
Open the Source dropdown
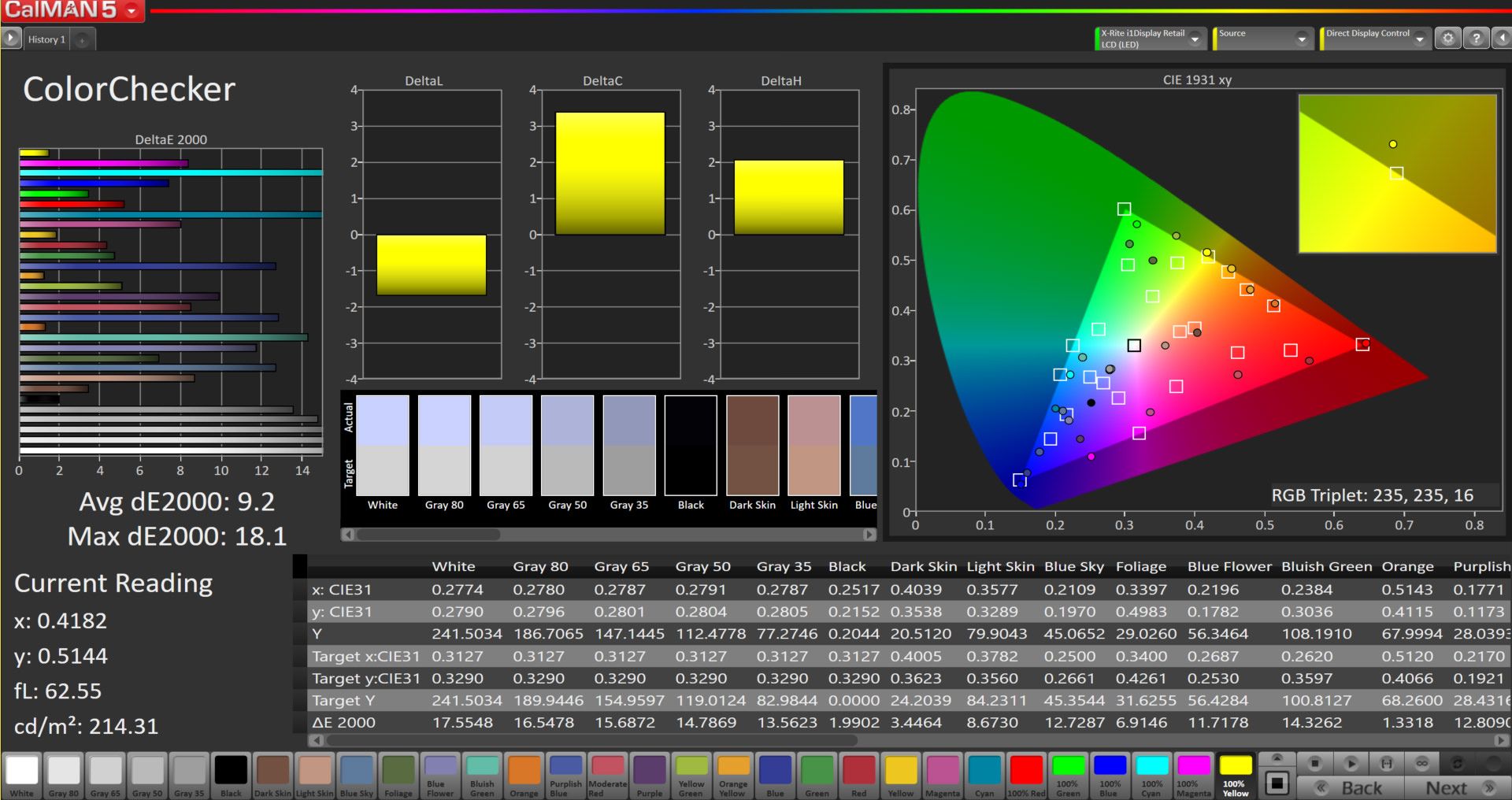tap(1302, 39)
